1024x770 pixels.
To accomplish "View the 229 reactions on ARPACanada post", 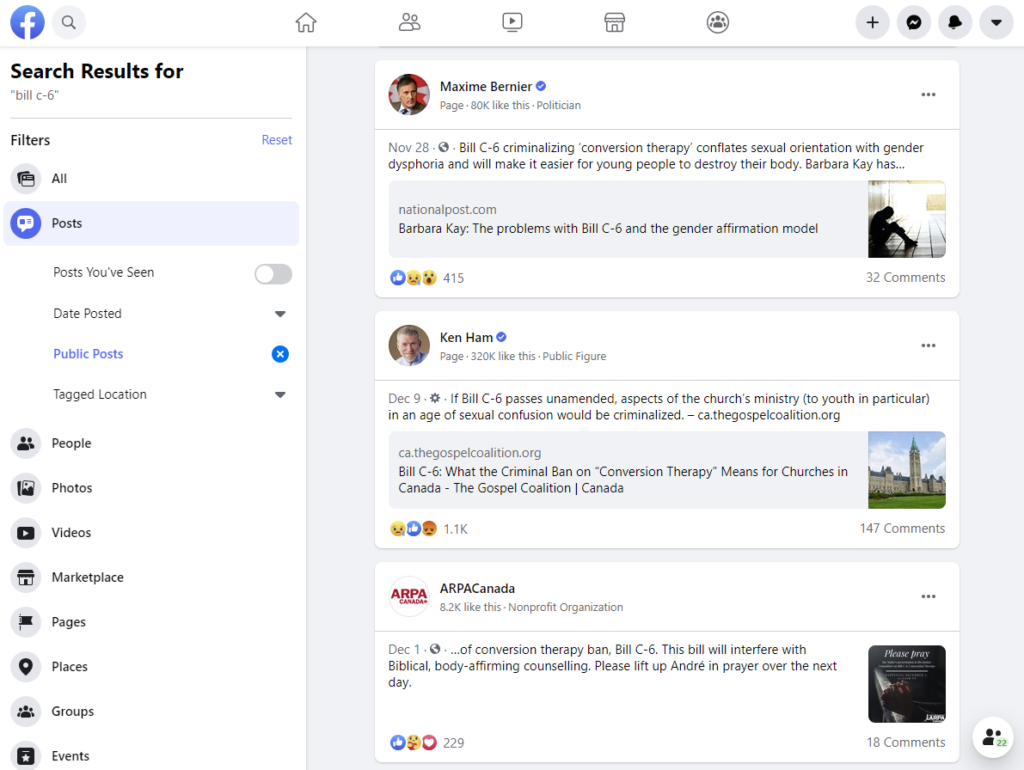I will click(453, 743).
